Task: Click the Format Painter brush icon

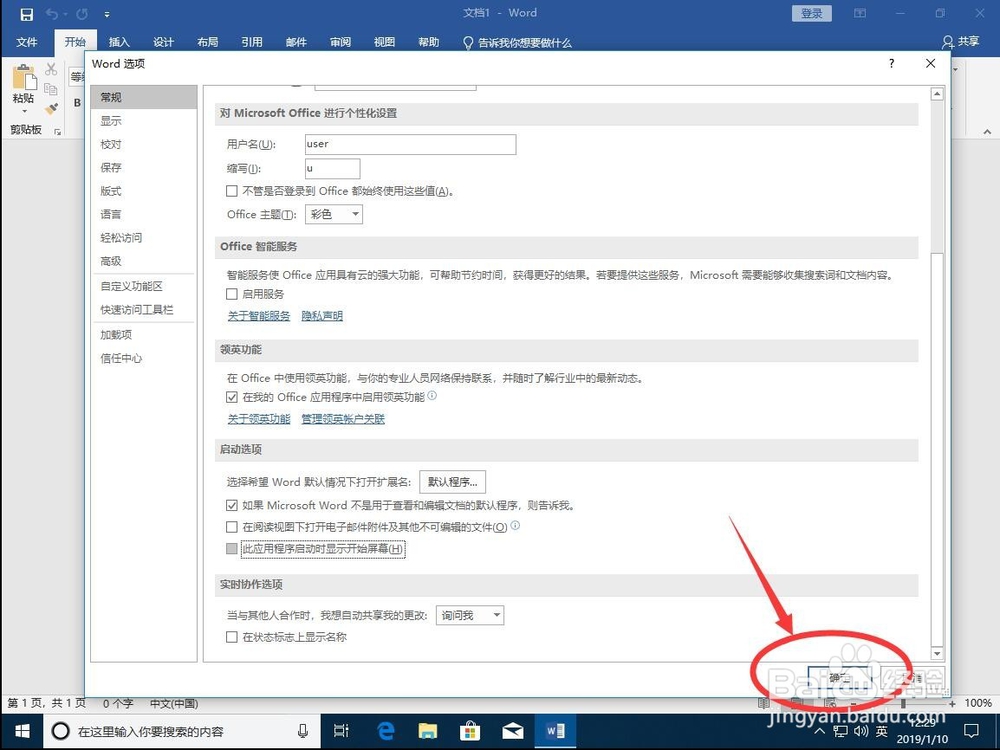Action: [51, 109]
